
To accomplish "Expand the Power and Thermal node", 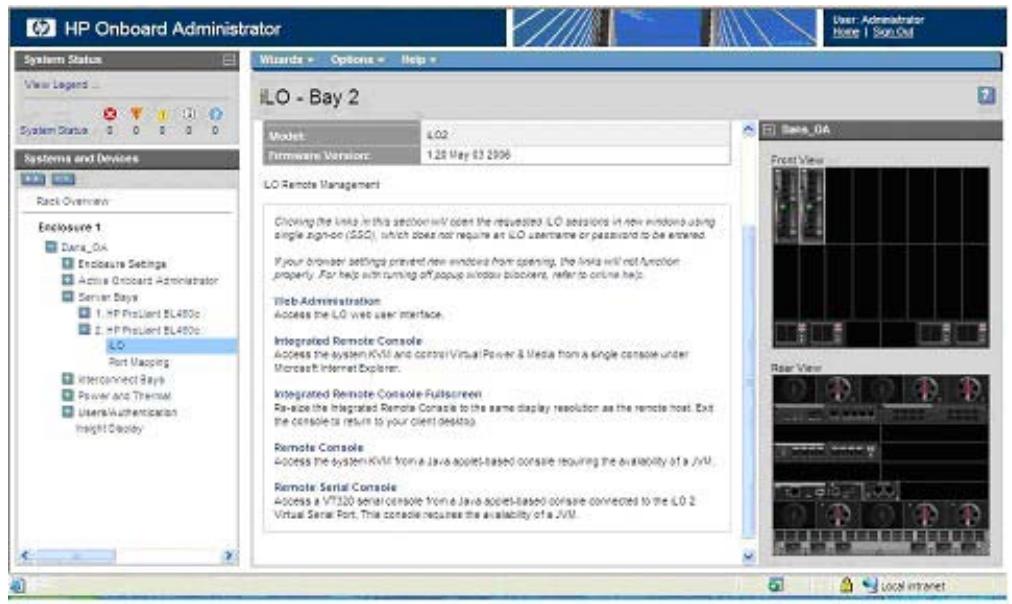I will point(67,395).
